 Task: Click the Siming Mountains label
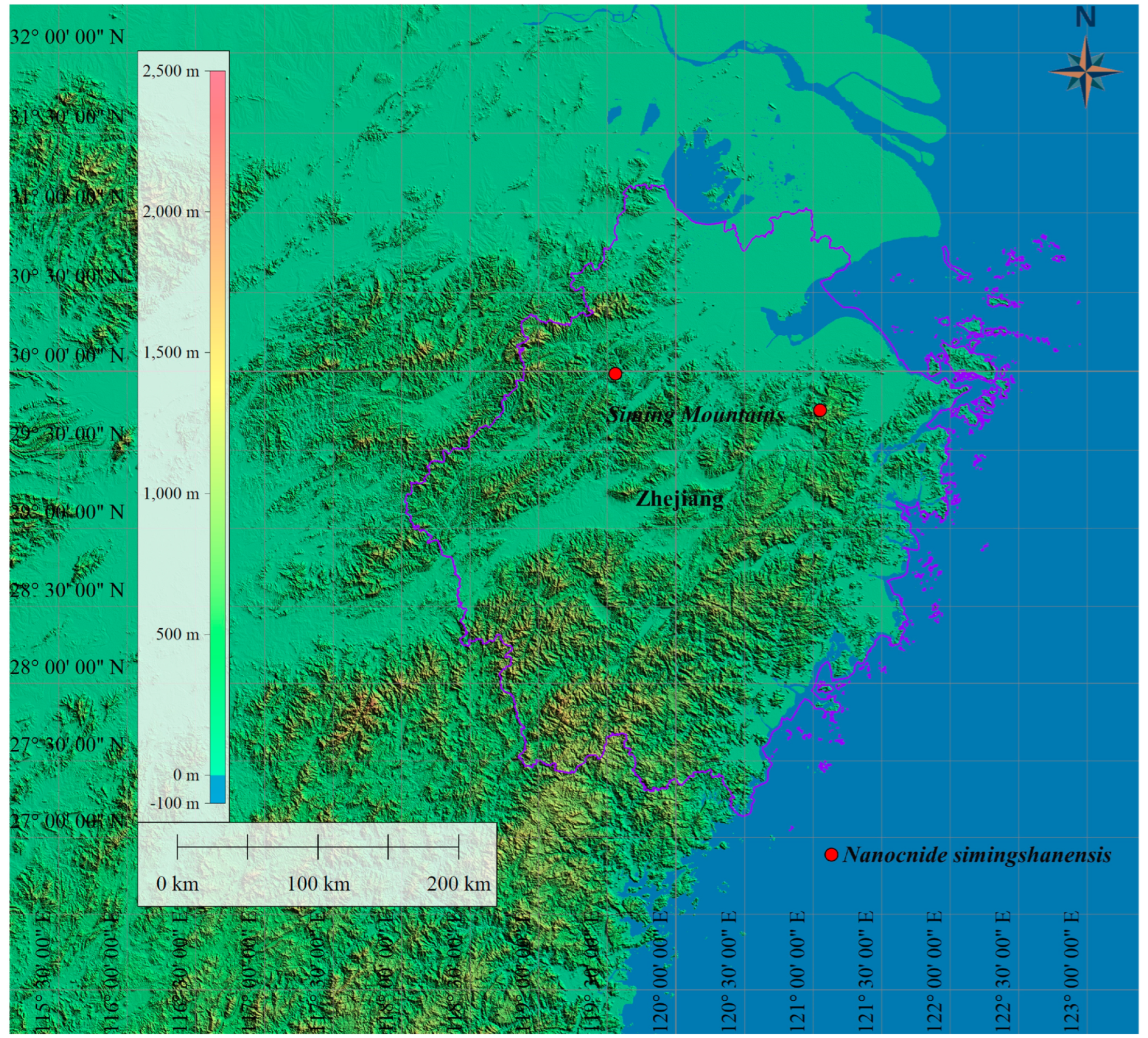point(696,414)
